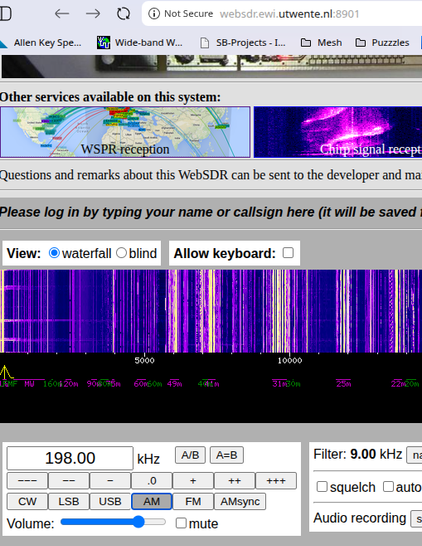Click the 25m band label
This screenshot has height=546, width=422.
click(x=344, y=384)
